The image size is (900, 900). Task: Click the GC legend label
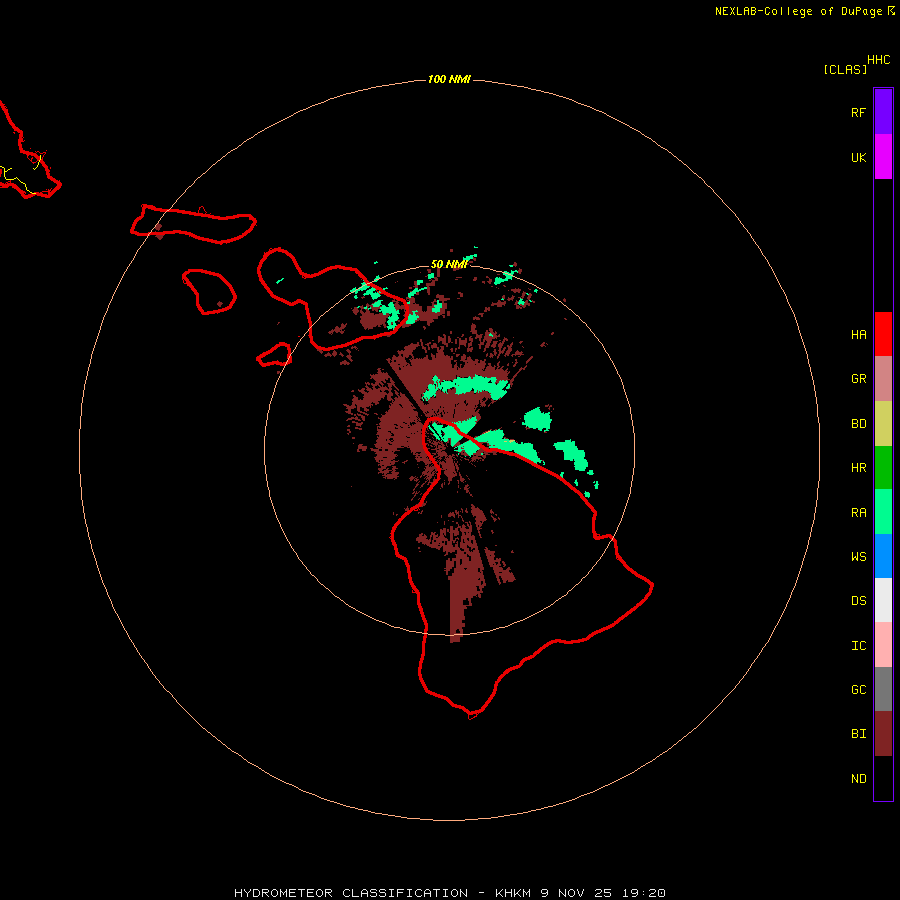(x=858, y=690)
